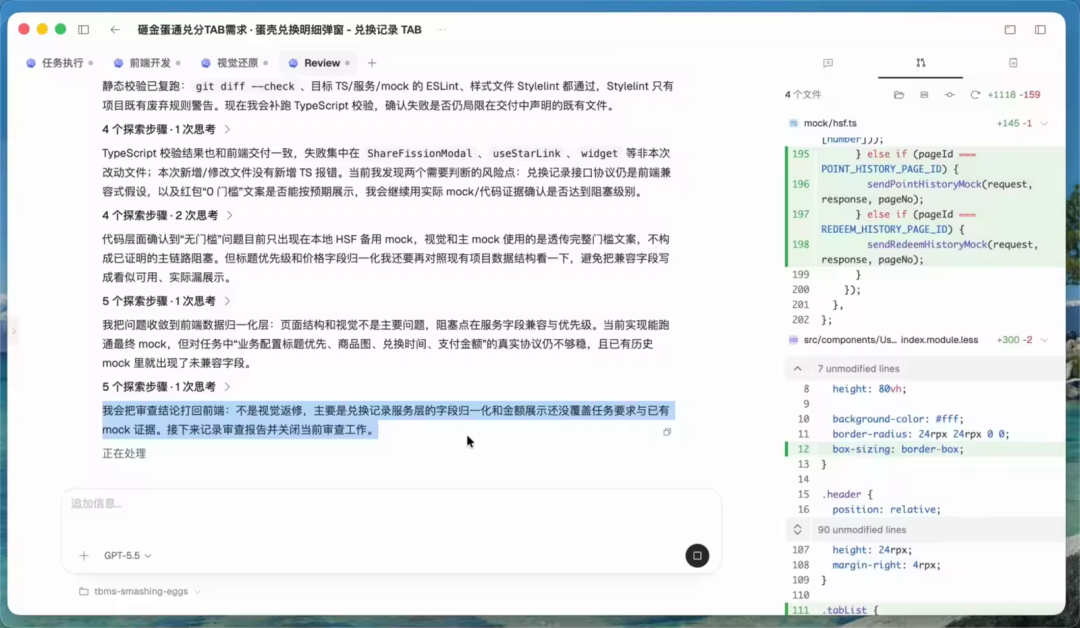
Task: Open the GPT-5.5 model dropdown
Action: pos(127,556)
